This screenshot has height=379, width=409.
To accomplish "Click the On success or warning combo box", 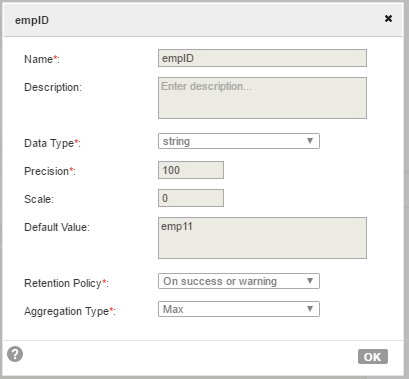I will [239, 281].
